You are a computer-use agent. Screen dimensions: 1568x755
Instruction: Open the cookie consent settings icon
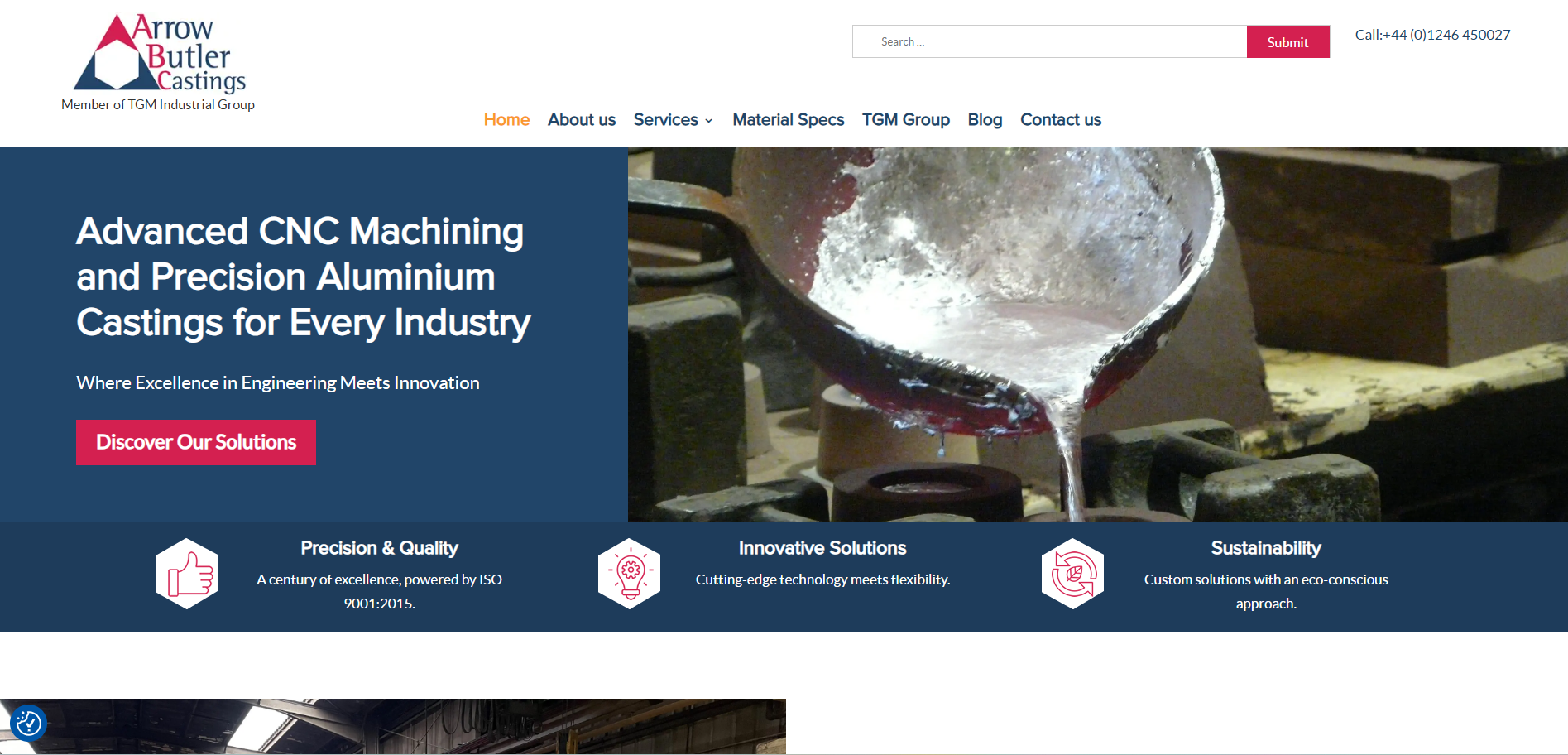28,724
